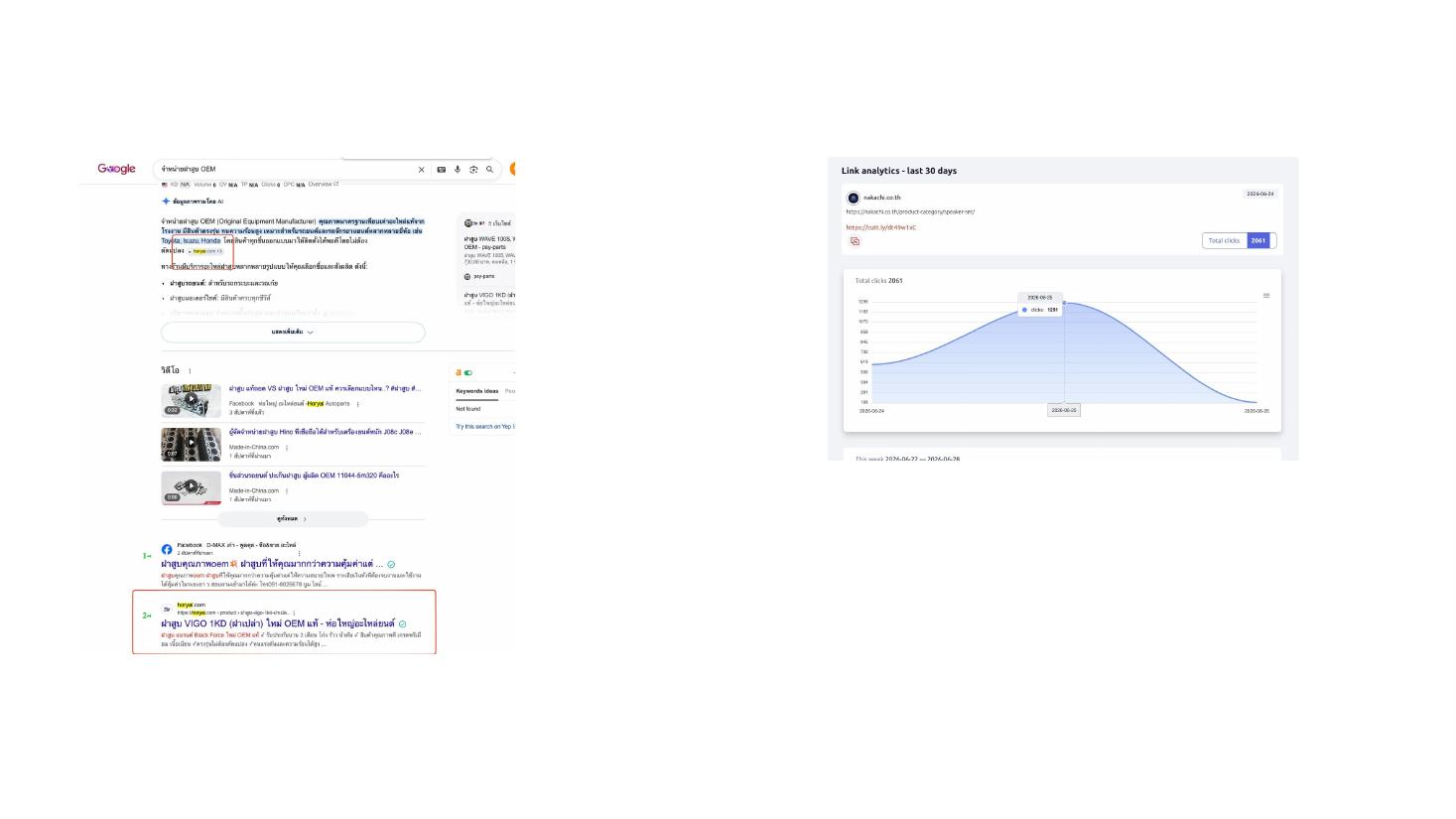Click the nakachi.co.th site avatar
Image resolution: width=1456 pixels, height=819 pixels.
(853, 198)
